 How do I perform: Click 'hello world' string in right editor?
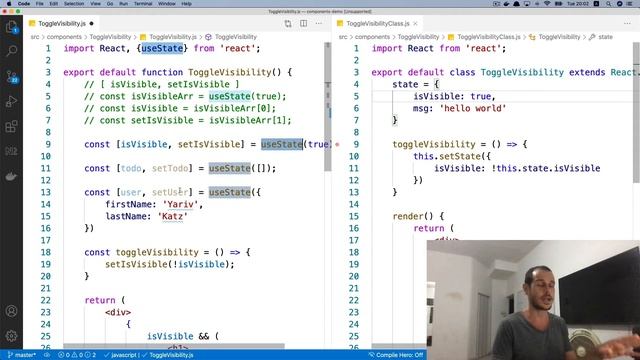[473, 109]
